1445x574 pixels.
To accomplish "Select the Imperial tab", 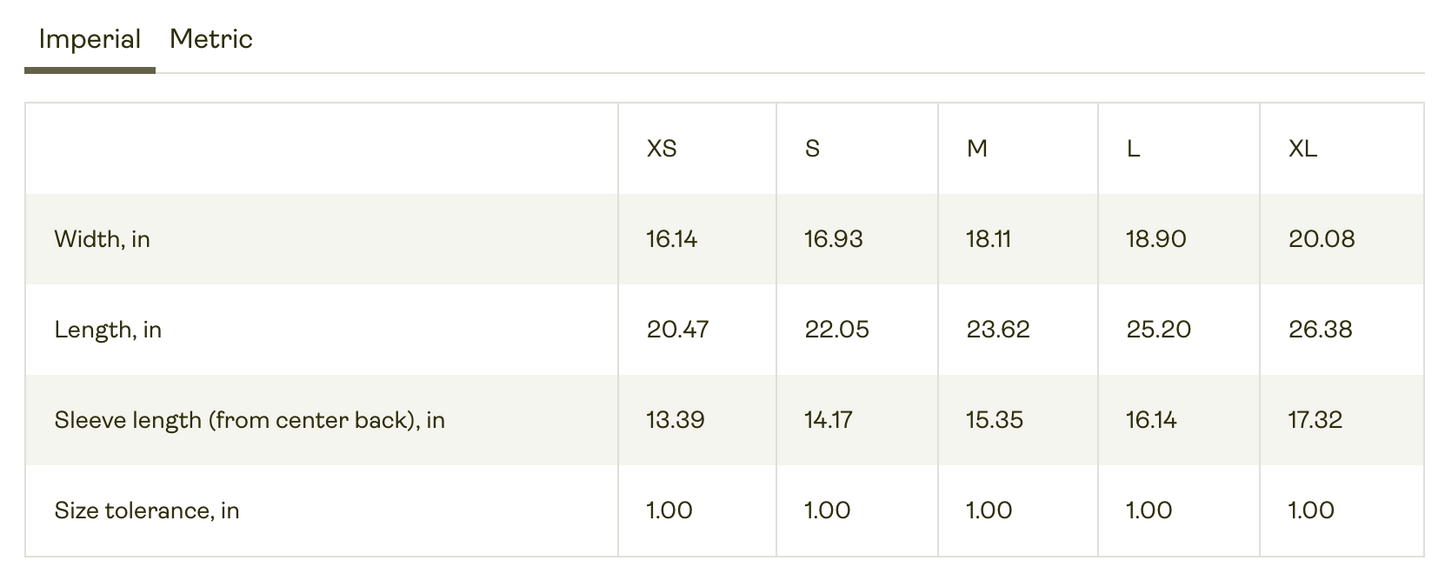I will [x=89, y=40].
